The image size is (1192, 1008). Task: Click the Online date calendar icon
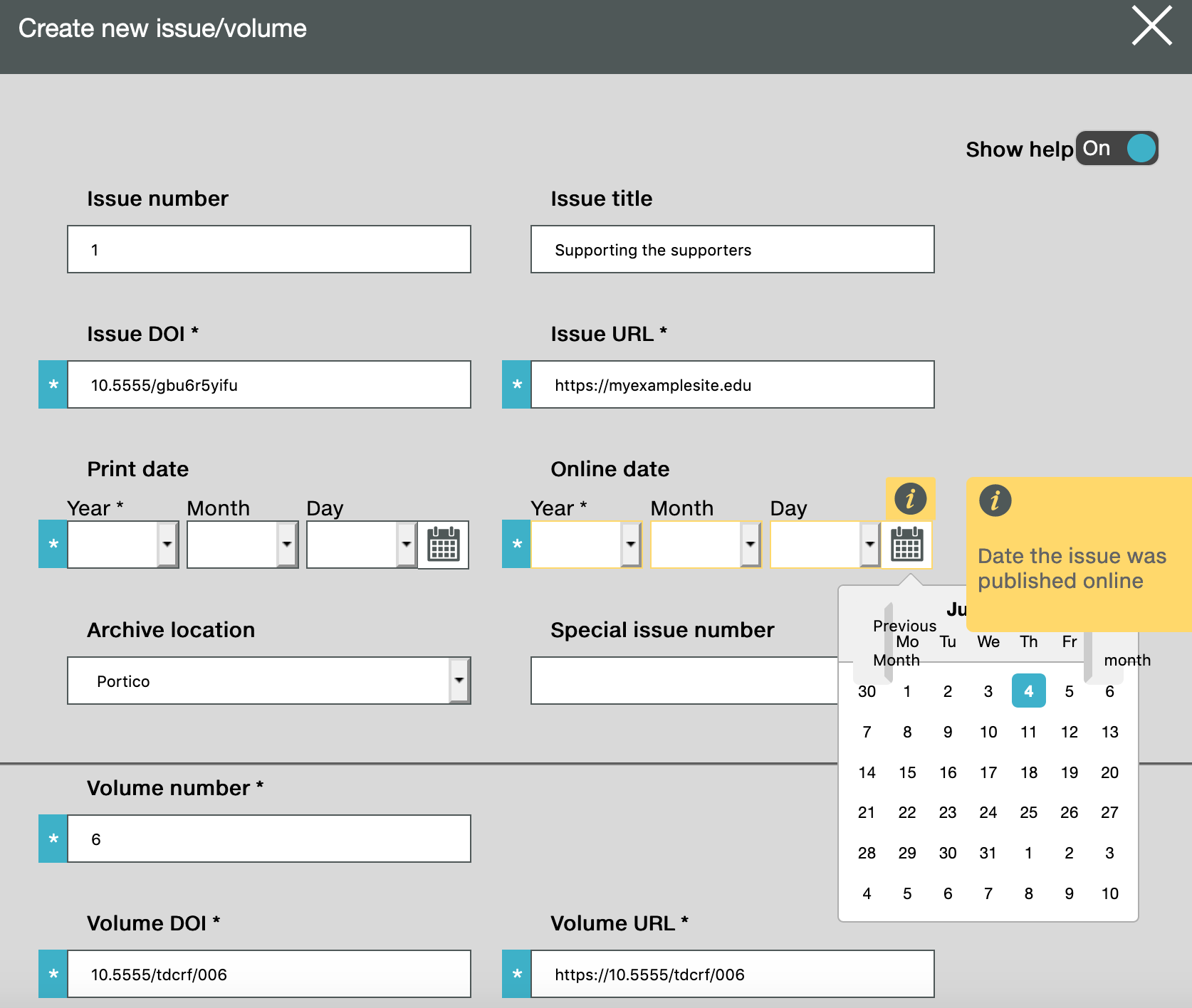pyautogui.click(x=906, y=545)
